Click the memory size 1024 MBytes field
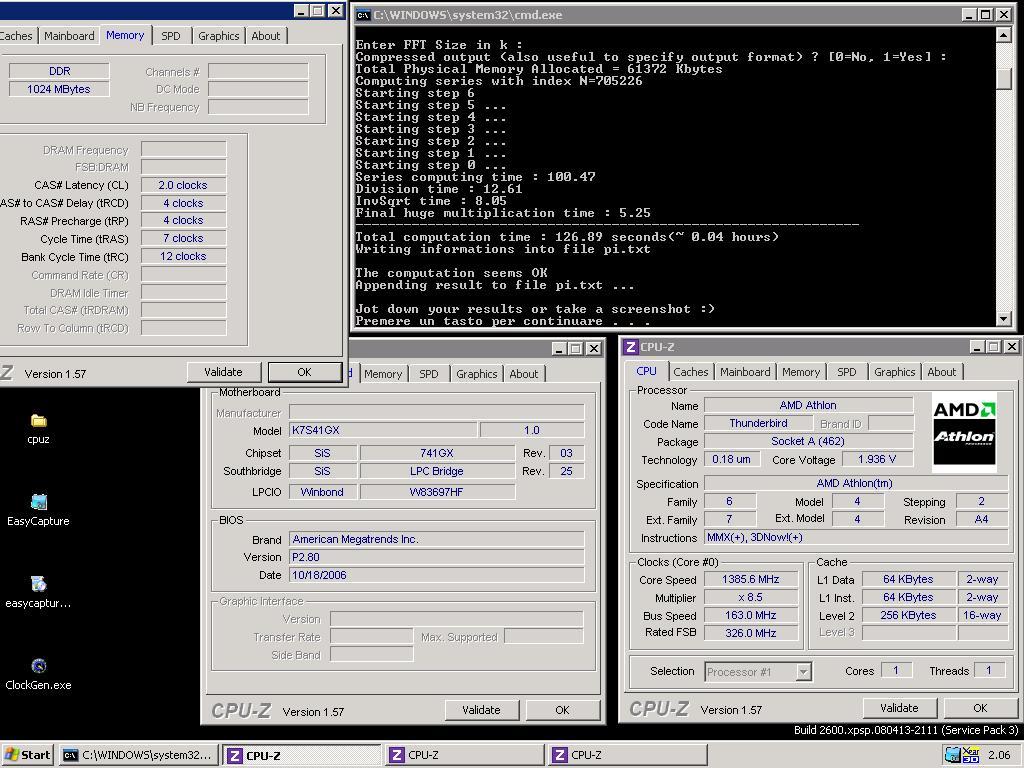The image size is (1024, 768). tap(59, 89)
